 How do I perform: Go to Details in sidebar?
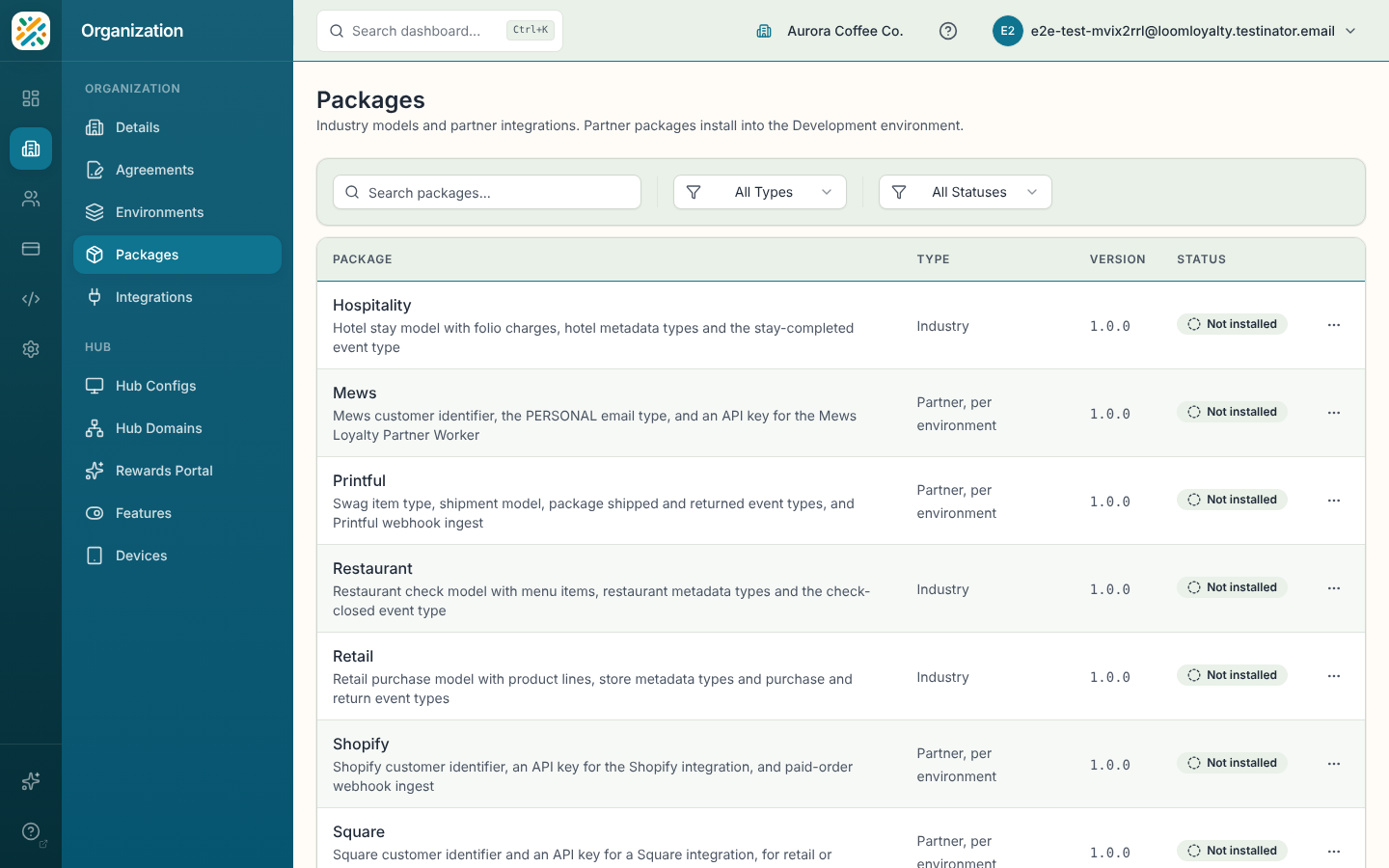pos(177,127)
